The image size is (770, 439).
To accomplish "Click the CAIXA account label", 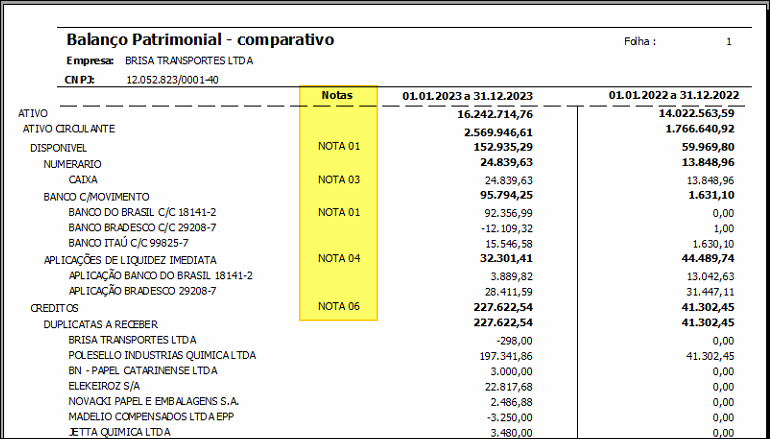I will click(x=83, y=180).
